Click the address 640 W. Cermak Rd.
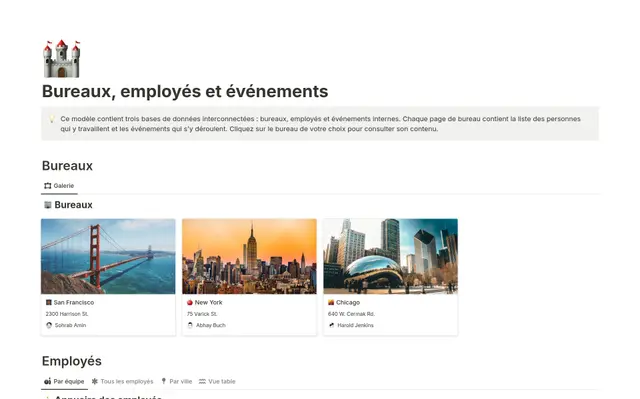Image resolution: width=640 pixels, height=399 pixels. [x=351, y=314]
